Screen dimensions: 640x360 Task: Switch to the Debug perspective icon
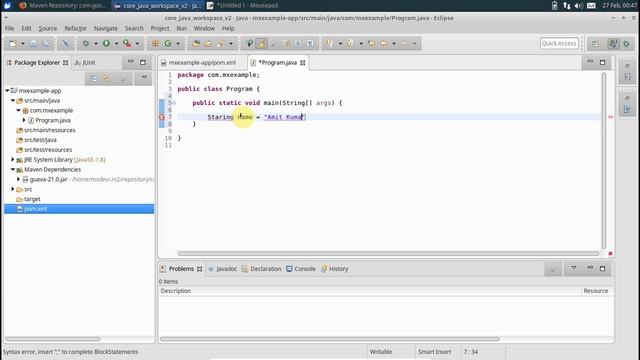[x=627, y=44]
